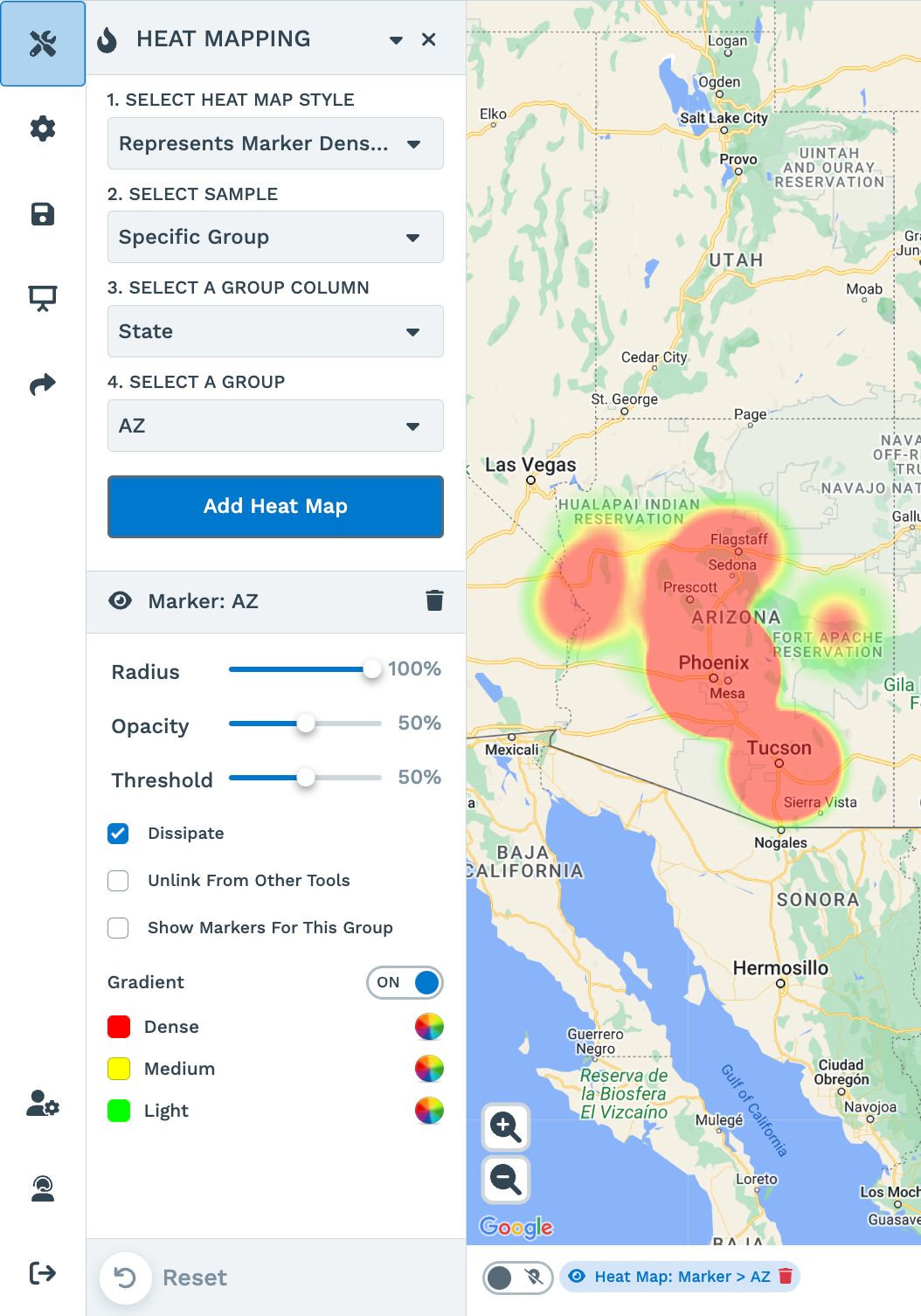The width and height of the screenshot is (921, 1316).
Task: Delete Marker: AZ heat map with trash icon
Action: coord(434,600)
